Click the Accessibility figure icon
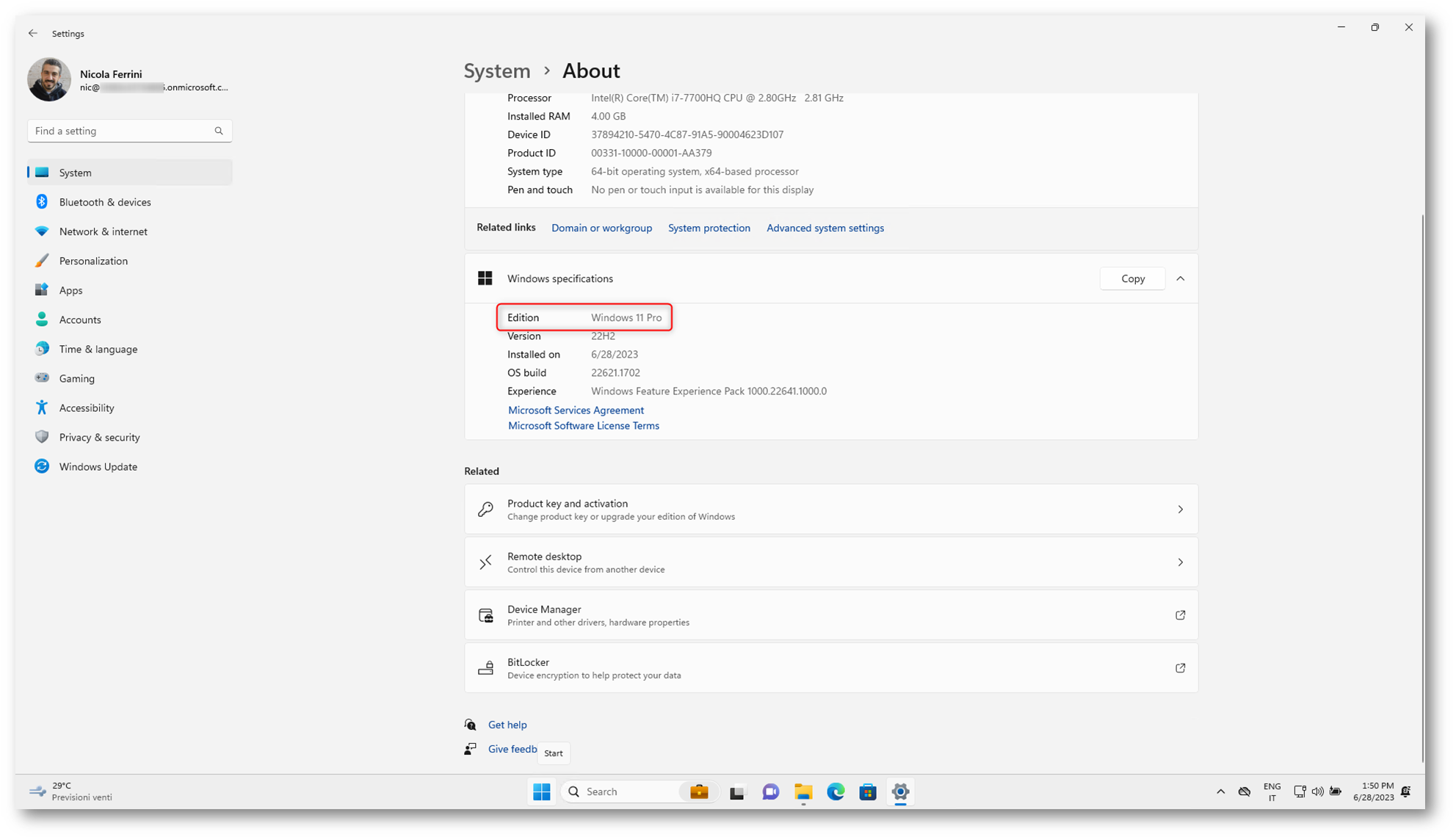The height and width of the screenshot is (840, 1456). pos(42,408)
